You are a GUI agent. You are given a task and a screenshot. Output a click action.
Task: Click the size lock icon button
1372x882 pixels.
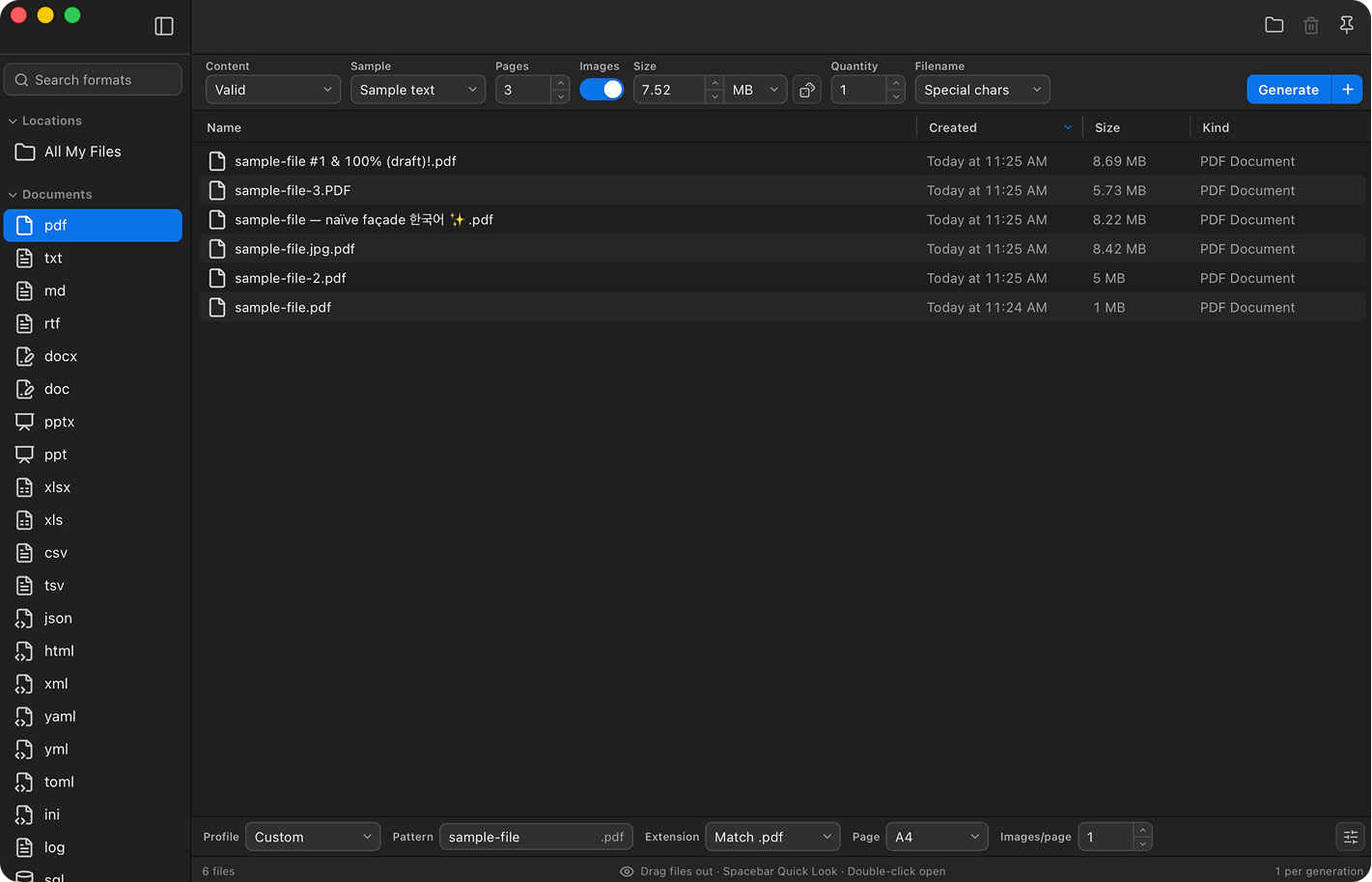[x=807, y=90]
